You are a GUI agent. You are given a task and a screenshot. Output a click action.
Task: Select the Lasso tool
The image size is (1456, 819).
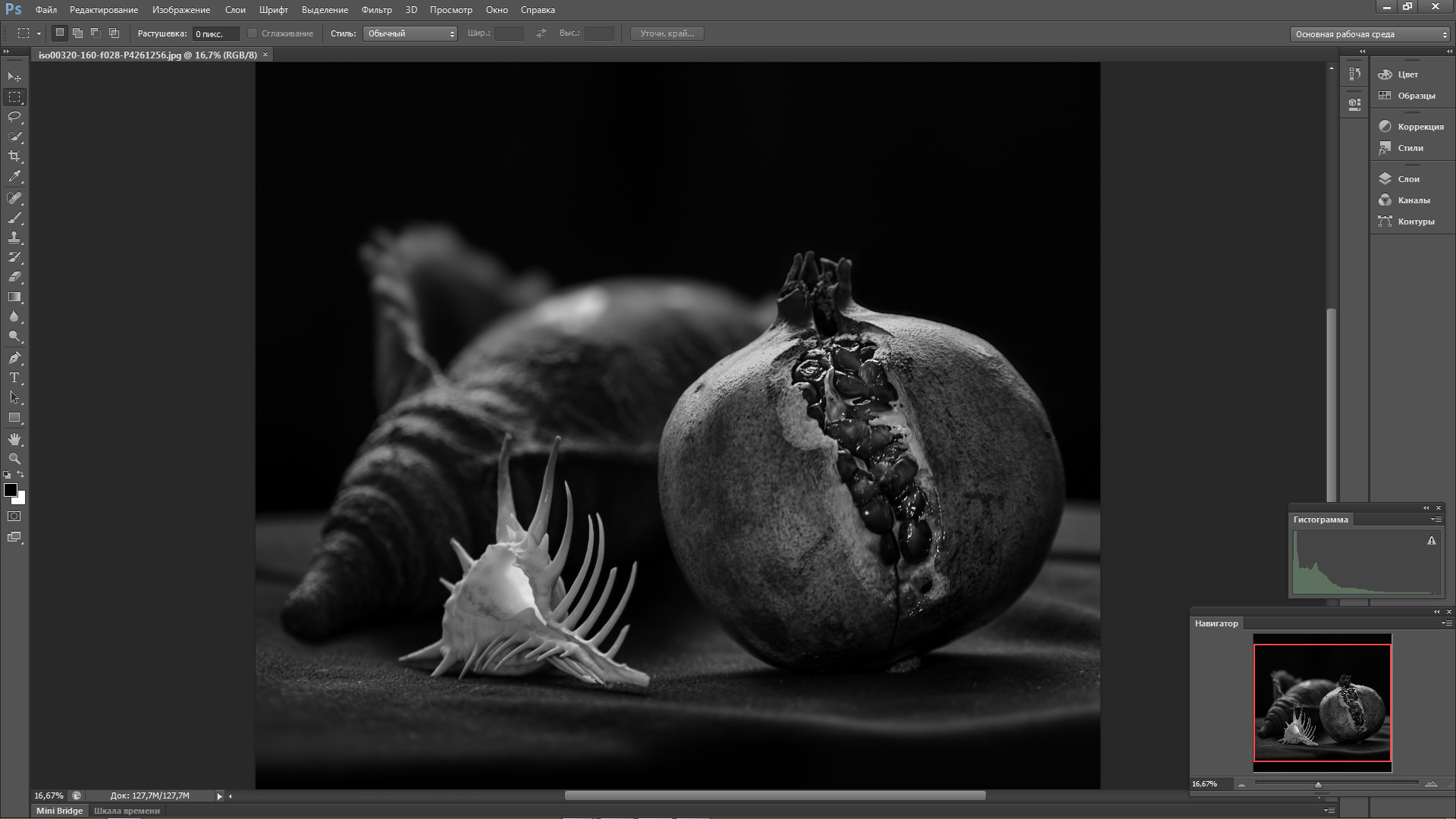click(x=14, y=117)
